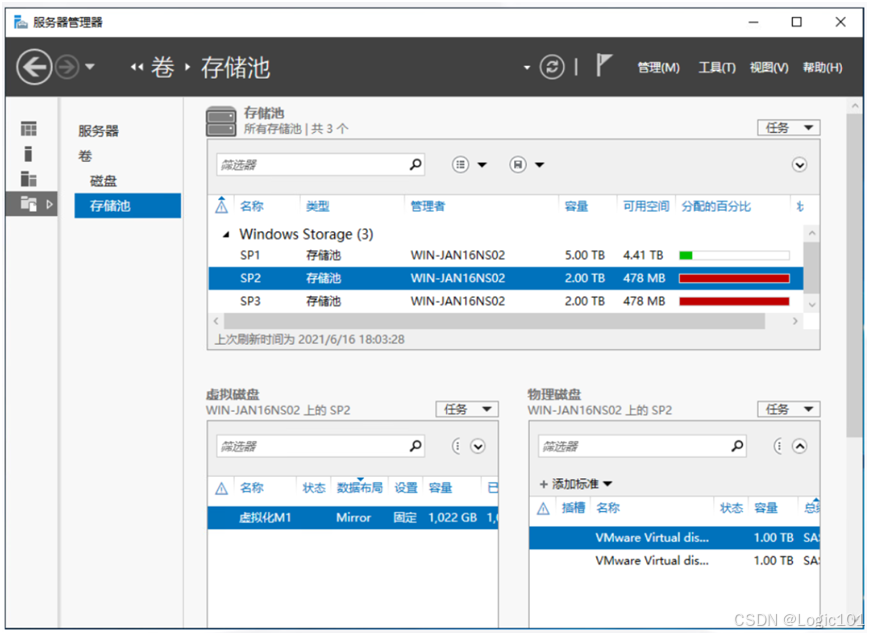Sort virtual disks by warning icon column
Screen dimensions: 869x635
[x=221, y=488]
